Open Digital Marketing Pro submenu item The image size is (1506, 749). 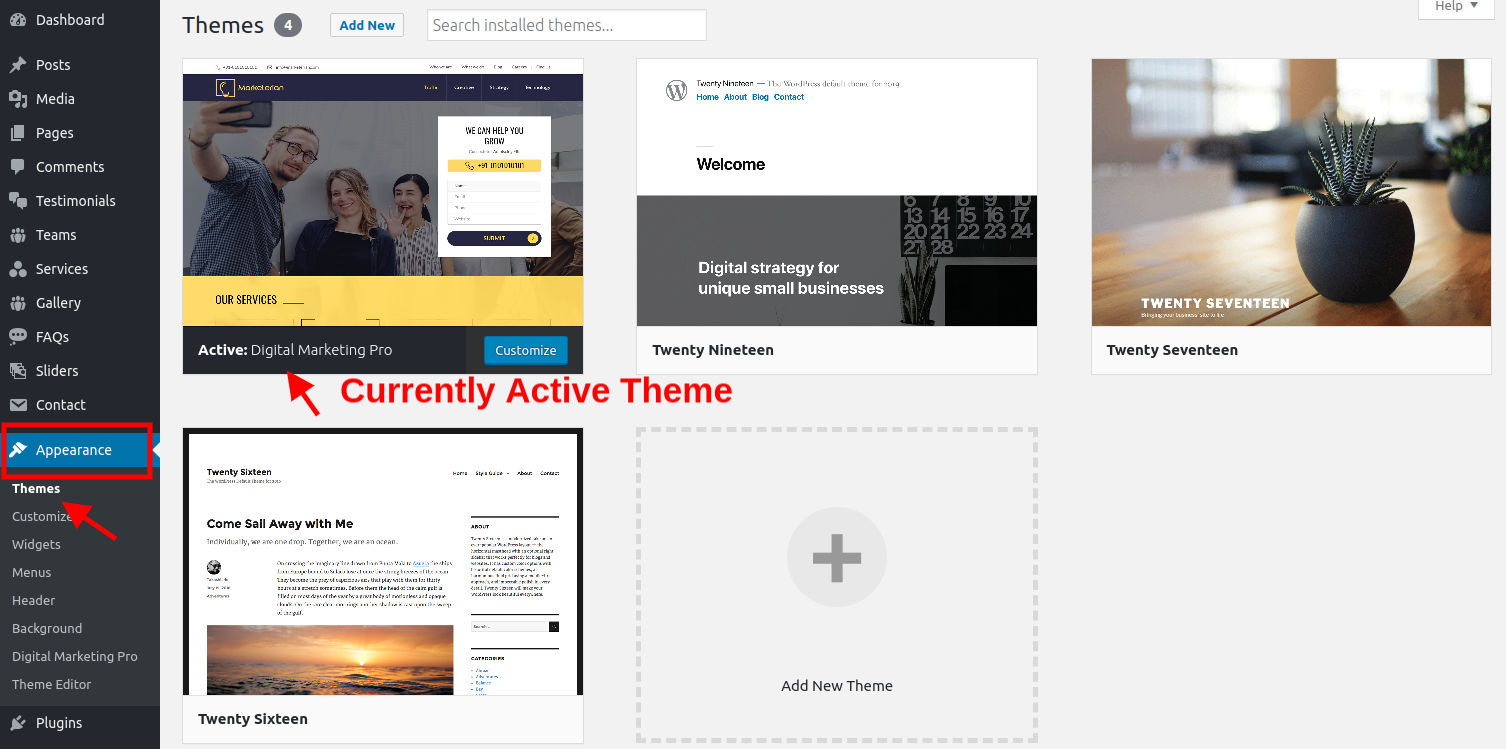tap(75, 657)
